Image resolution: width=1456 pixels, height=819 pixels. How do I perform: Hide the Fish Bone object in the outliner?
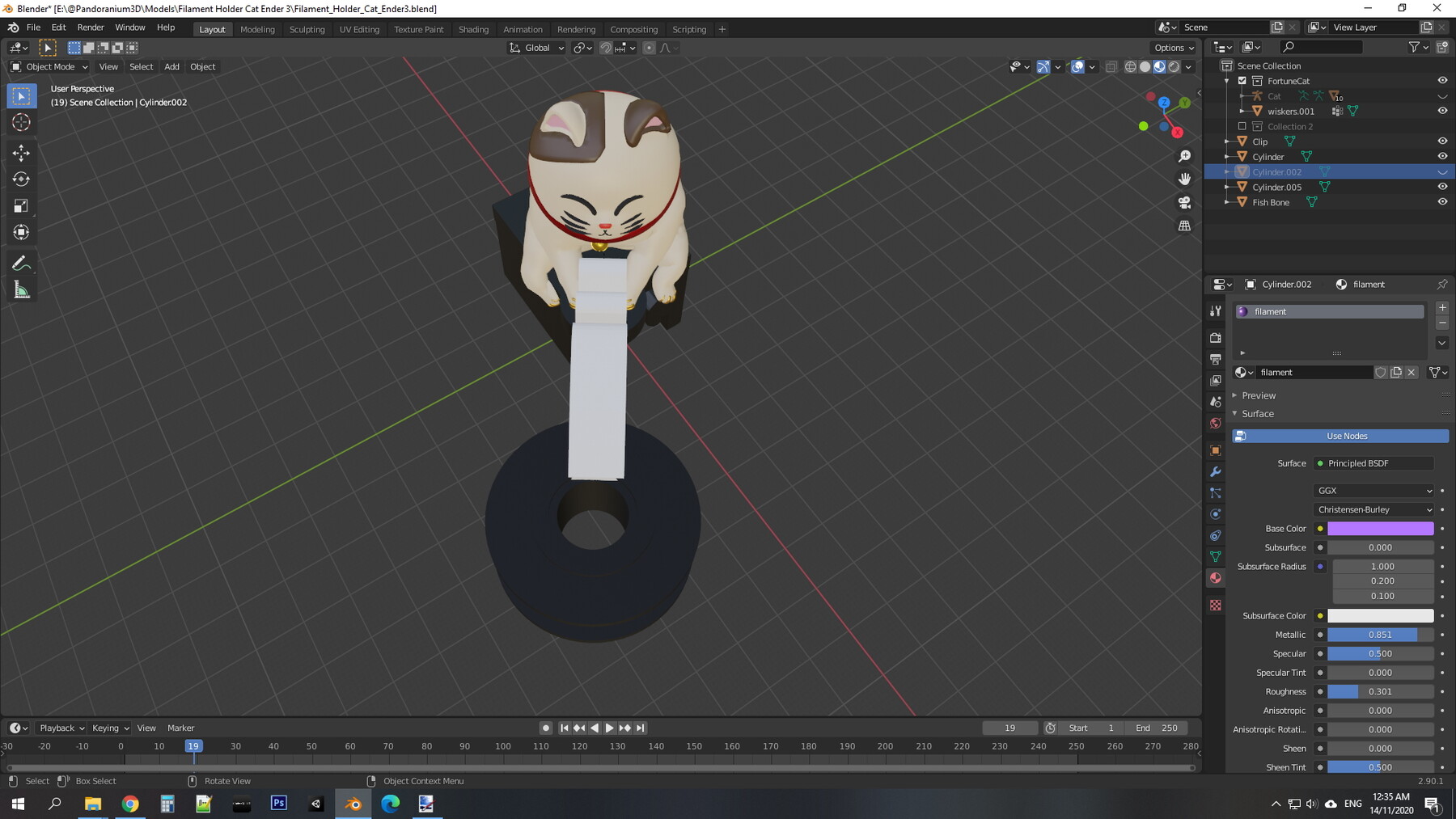(1443, 202)
